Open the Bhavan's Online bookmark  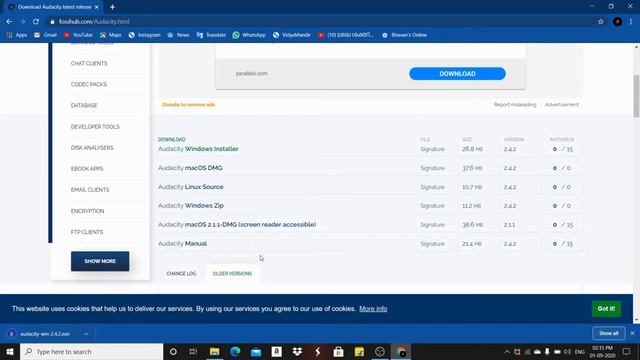404,35
